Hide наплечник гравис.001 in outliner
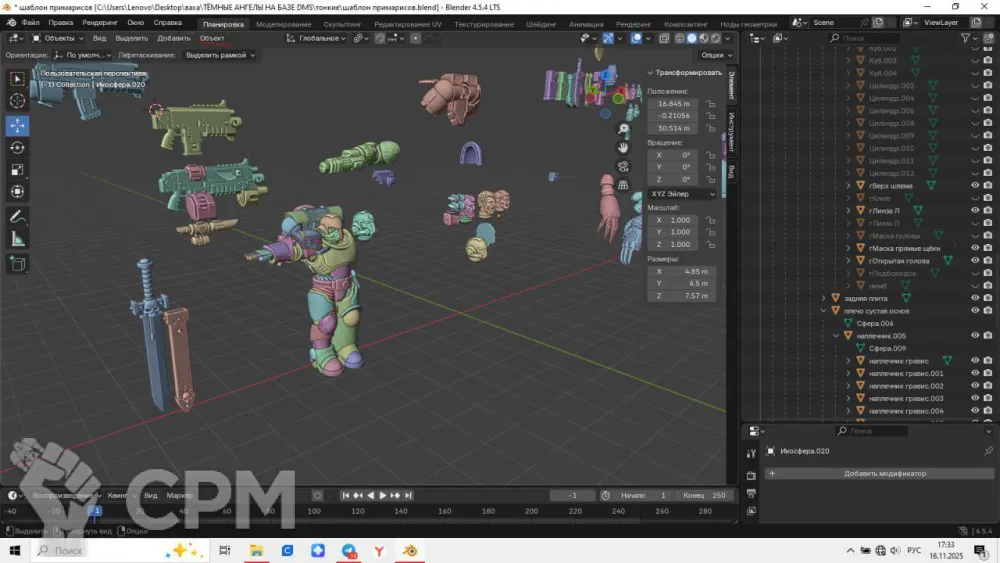1000x563 pixels. click(975, 373)
